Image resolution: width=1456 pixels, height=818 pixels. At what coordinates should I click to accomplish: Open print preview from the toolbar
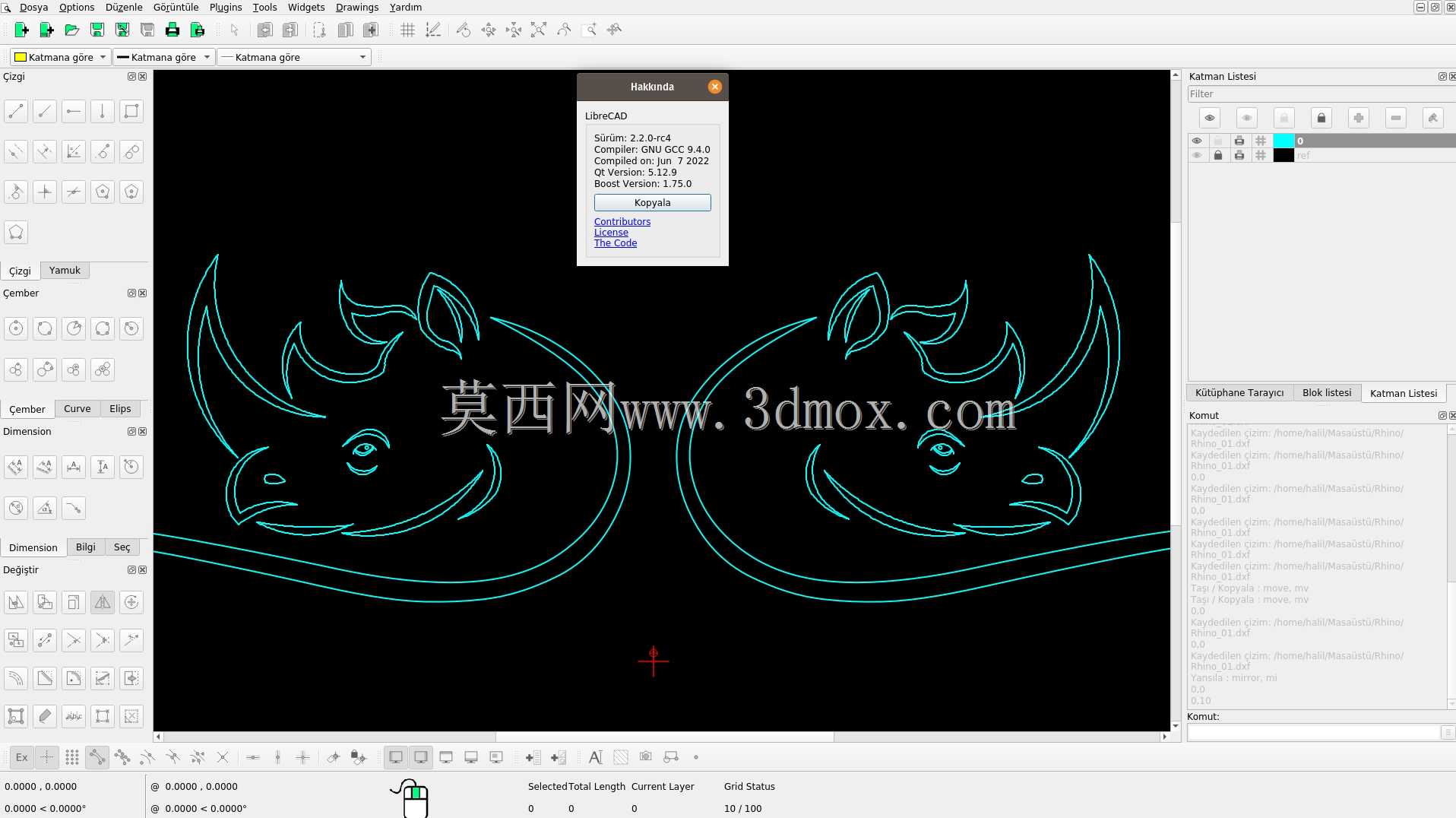[x=197, y=30]
